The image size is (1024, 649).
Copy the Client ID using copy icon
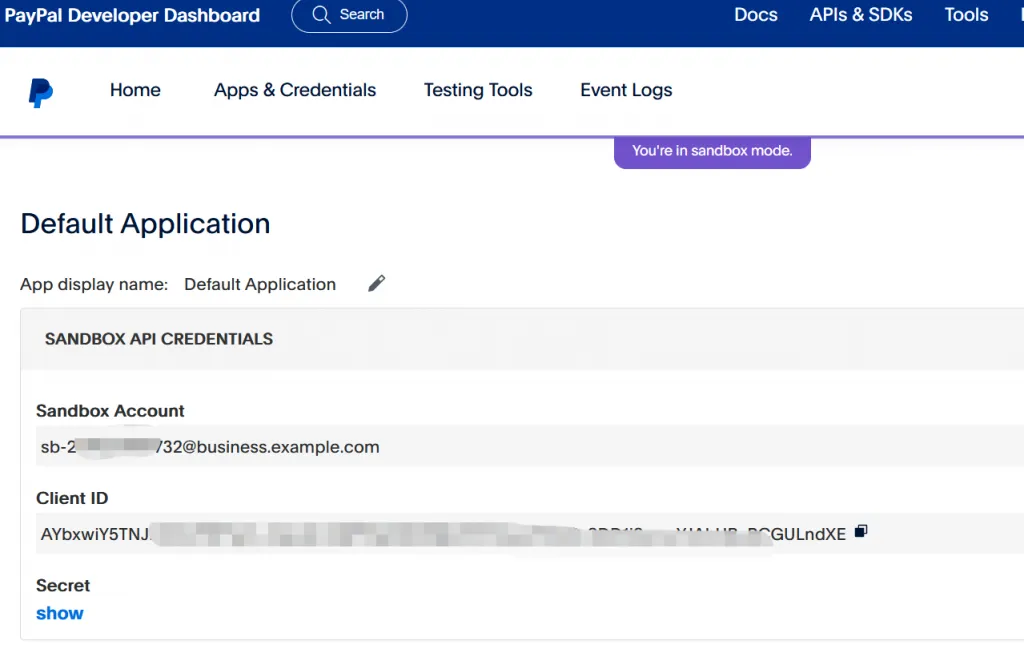pyautogui.click(x=861, y=532)
